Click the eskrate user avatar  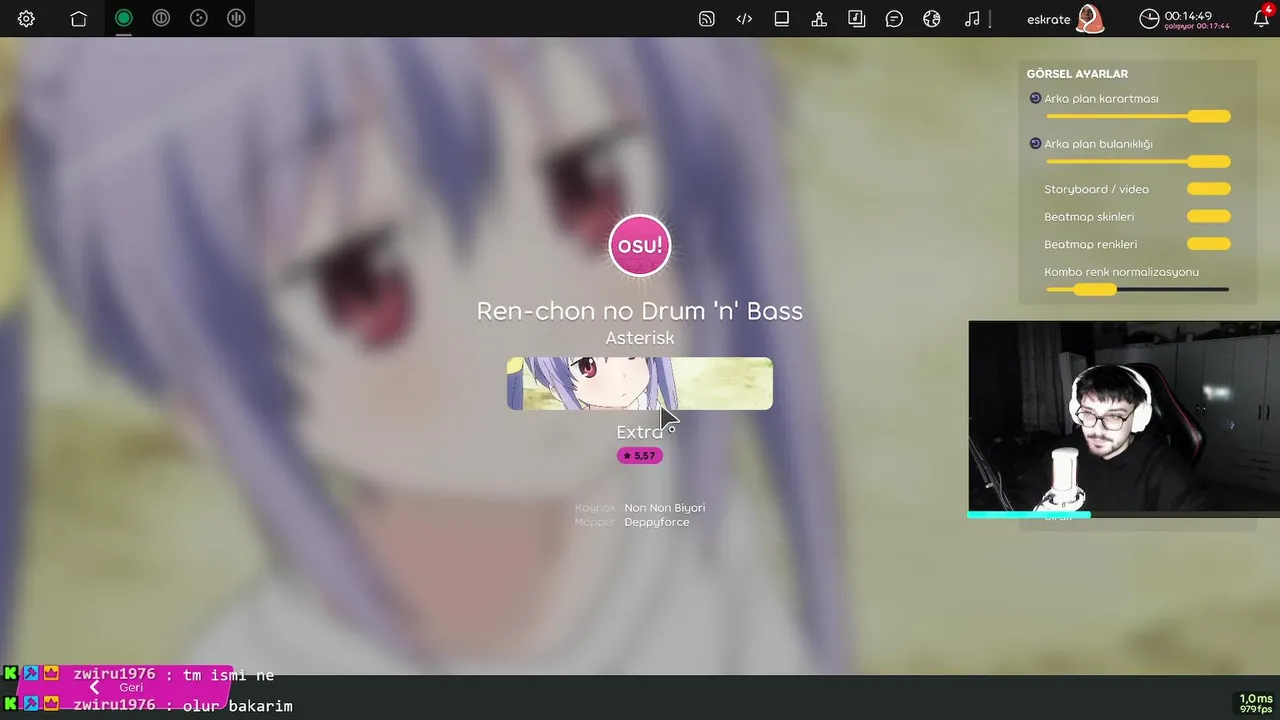(1090, 19)
